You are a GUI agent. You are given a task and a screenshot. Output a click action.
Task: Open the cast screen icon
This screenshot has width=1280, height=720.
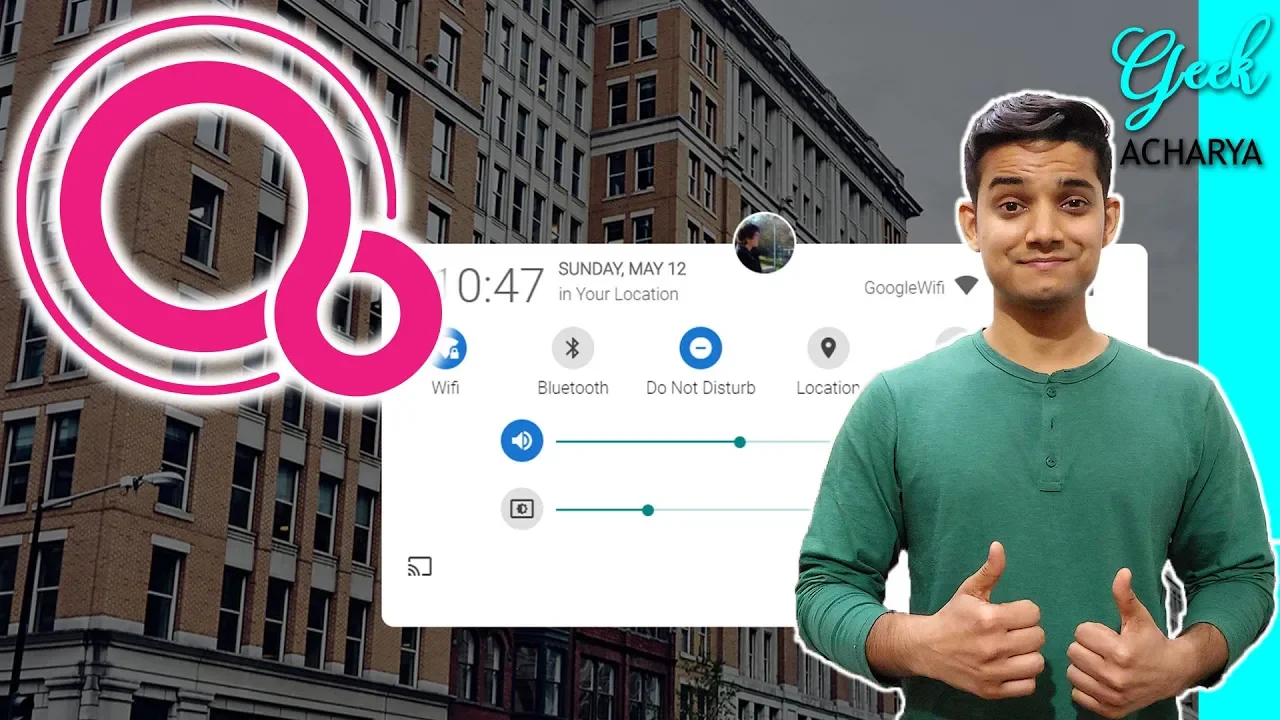(x=420, y=567)
